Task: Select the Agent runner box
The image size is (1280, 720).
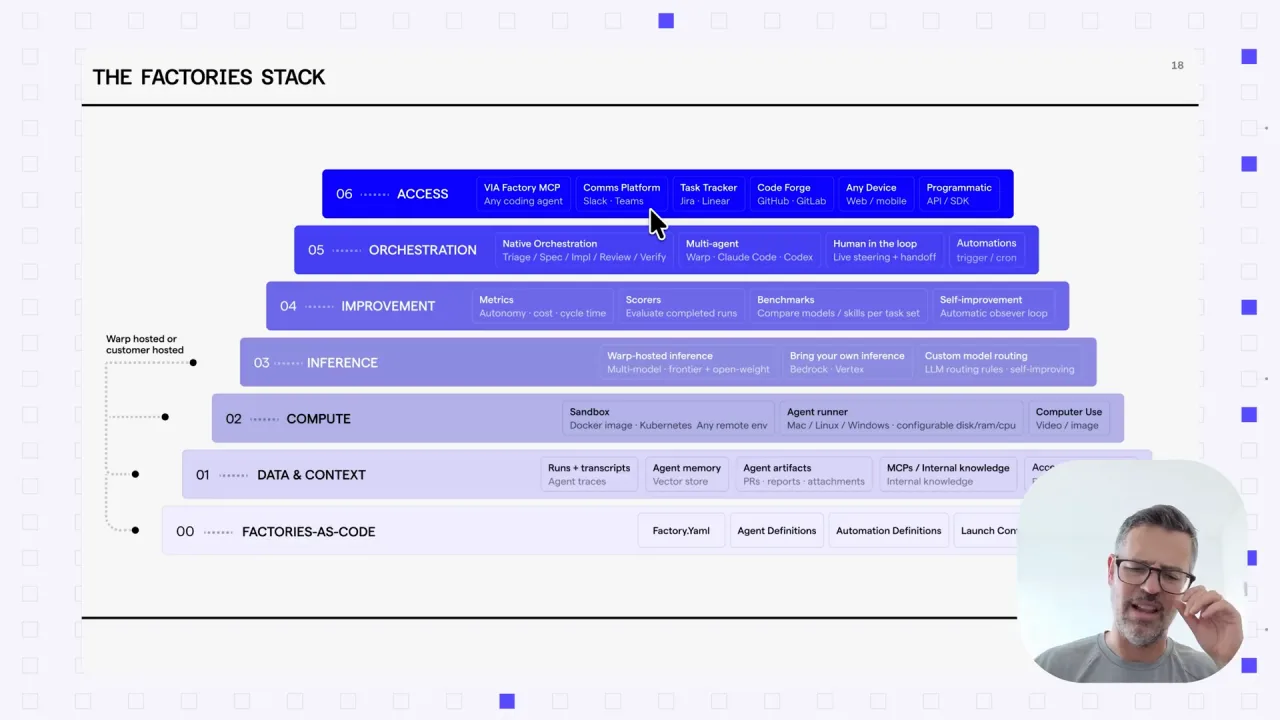Action: click(901, 418)
